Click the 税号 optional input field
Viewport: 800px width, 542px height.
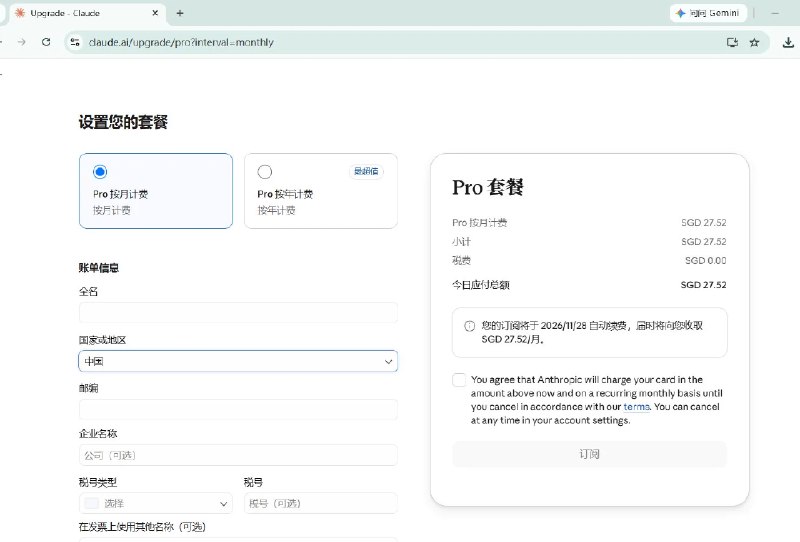pos(321,503)
